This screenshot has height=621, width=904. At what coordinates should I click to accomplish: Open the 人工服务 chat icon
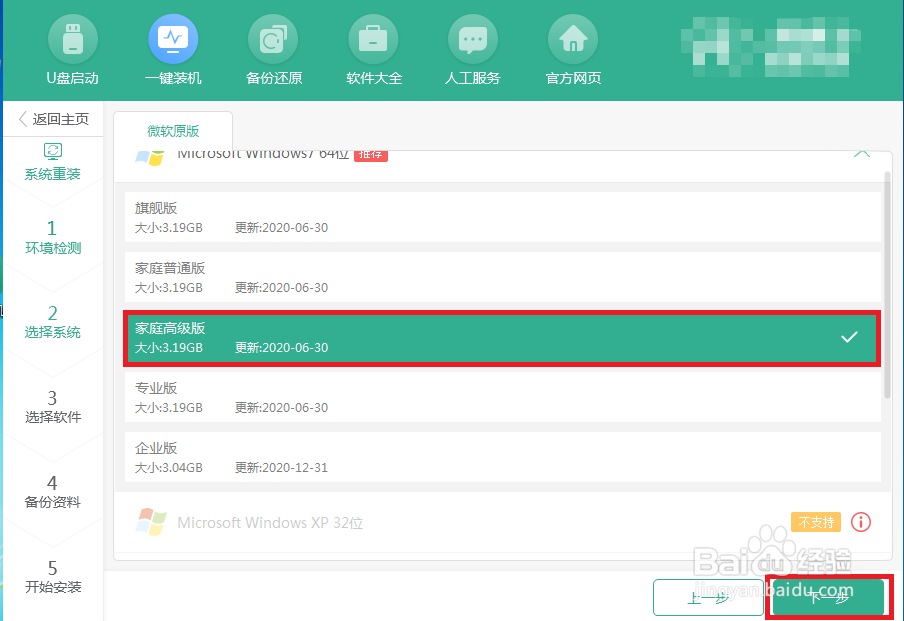[473, 39]
